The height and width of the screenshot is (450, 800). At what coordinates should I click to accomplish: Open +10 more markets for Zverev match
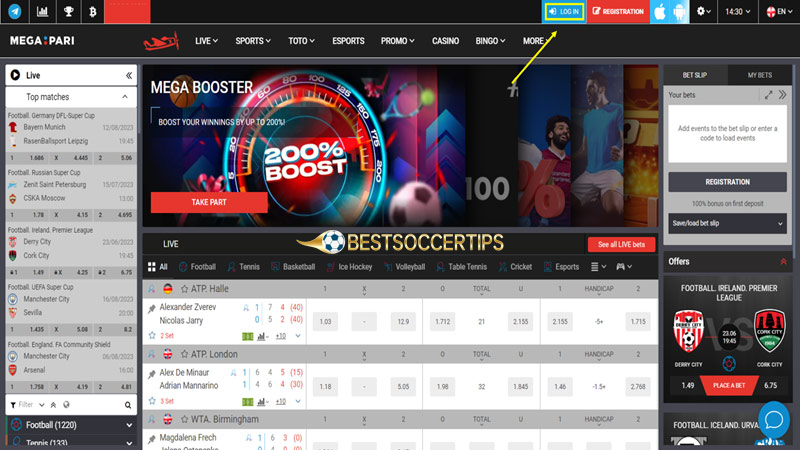(281, 336)
